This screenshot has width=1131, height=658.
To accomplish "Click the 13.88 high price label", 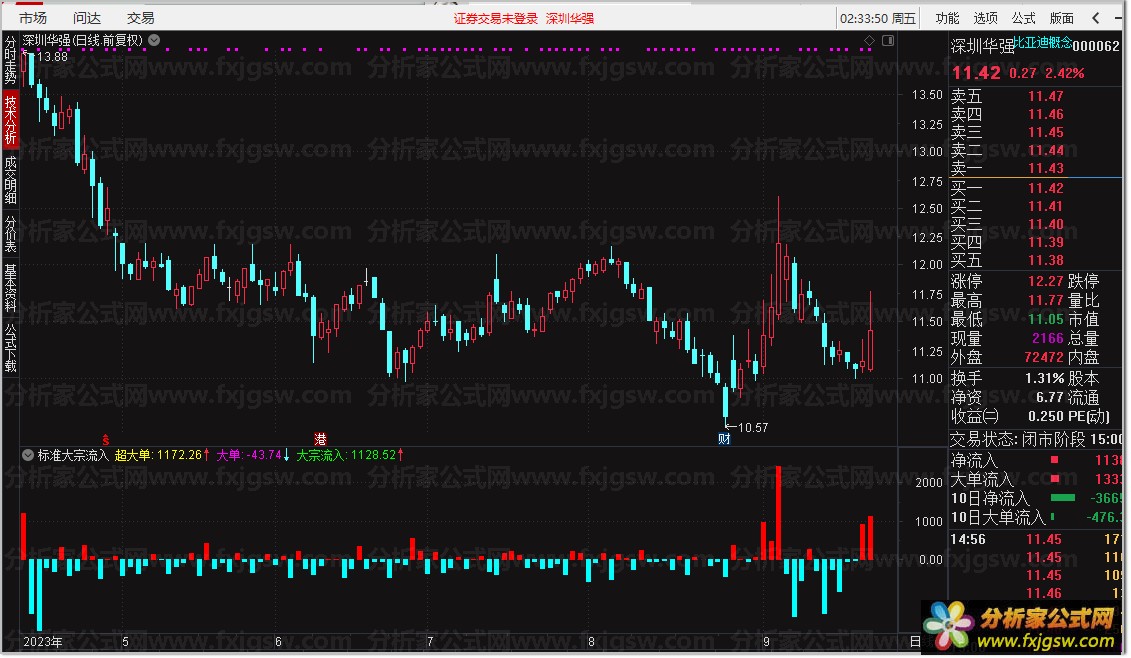I will [x=52, y=56].
